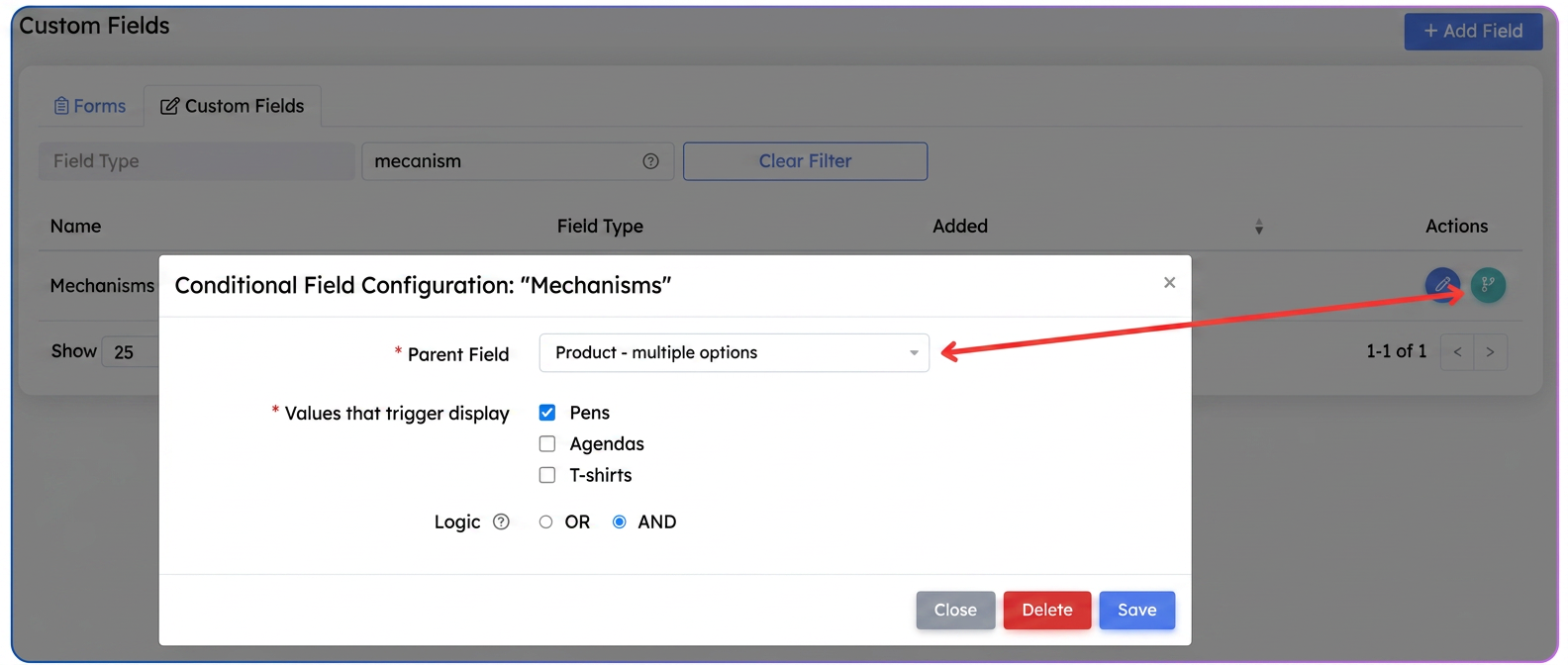Check the T-shirts checkbox

tap(547, 475)
